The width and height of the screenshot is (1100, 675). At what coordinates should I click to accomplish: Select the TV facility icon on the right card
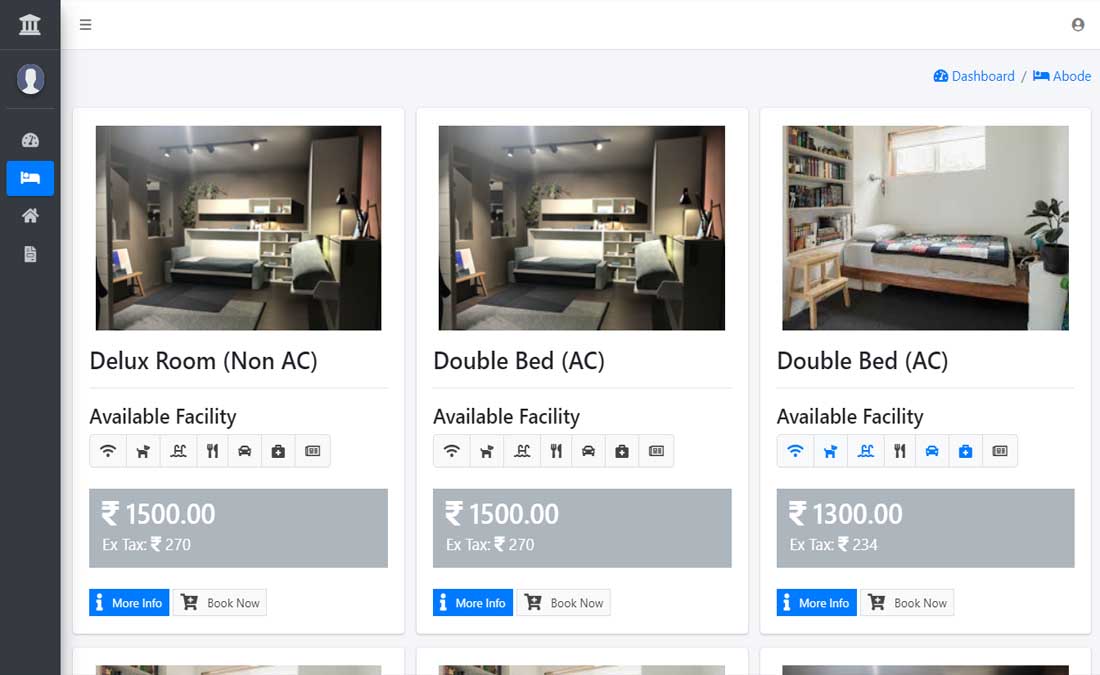[1000, 451]
